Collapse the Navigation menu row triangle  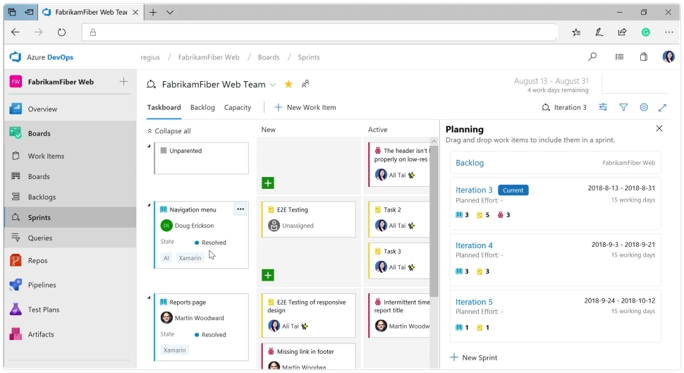coord(149,205)
